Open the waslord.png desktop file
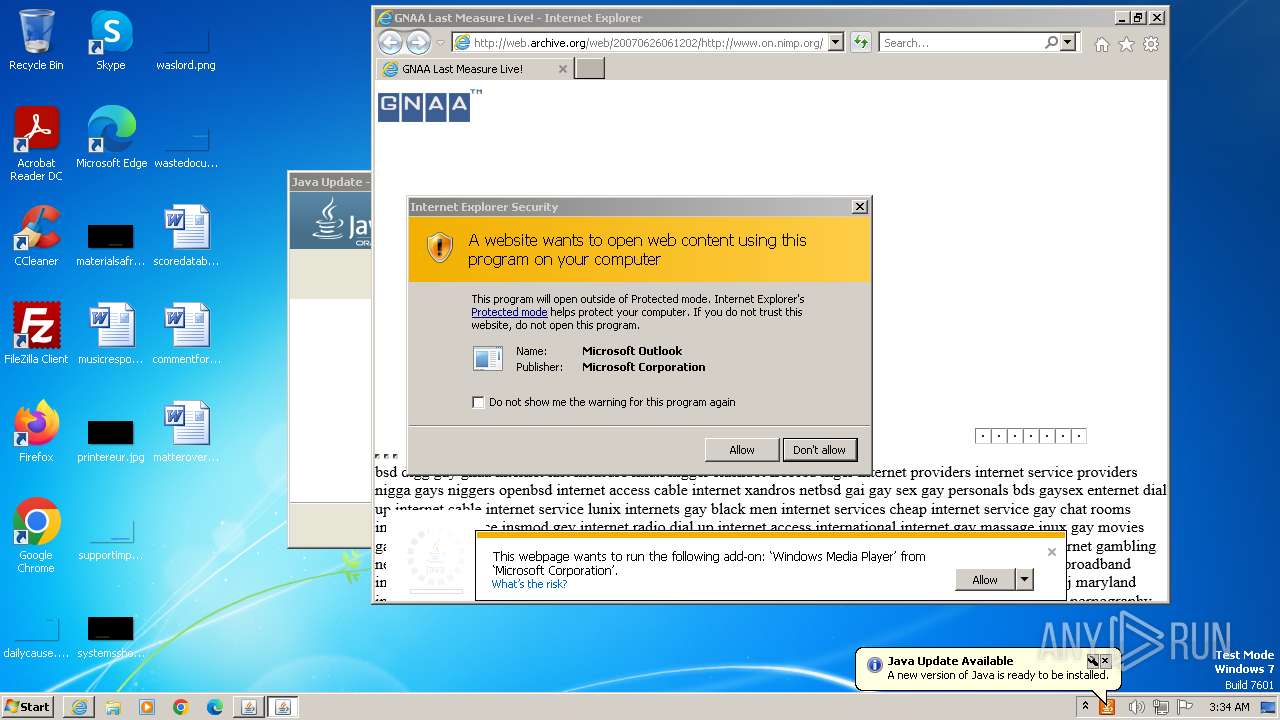The image size is (1280, 720). [x=186, y=47]
